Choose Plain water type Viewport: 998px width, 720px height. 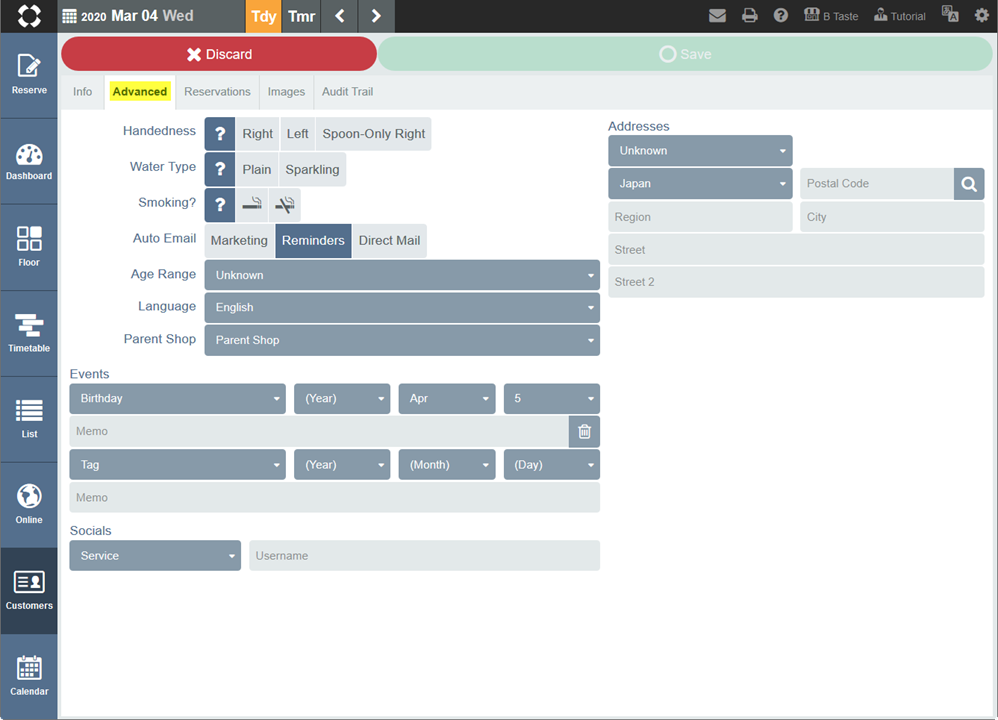[257, 169]
